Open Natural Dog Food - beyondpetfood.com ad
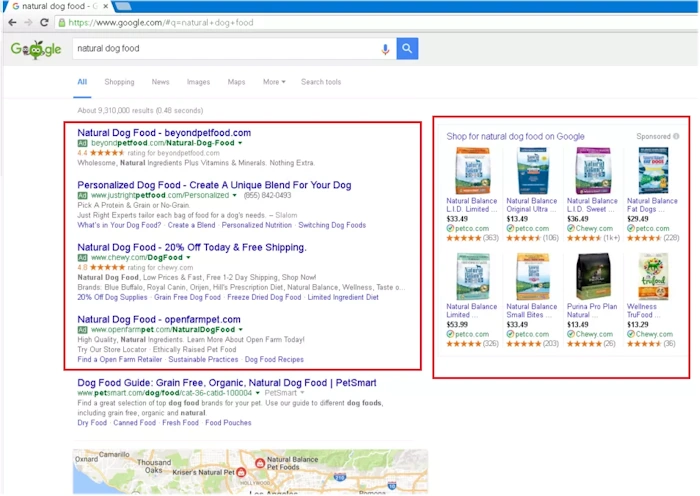Image resolution: width=700 pixels, height=496 pixels. coord(164,133)
